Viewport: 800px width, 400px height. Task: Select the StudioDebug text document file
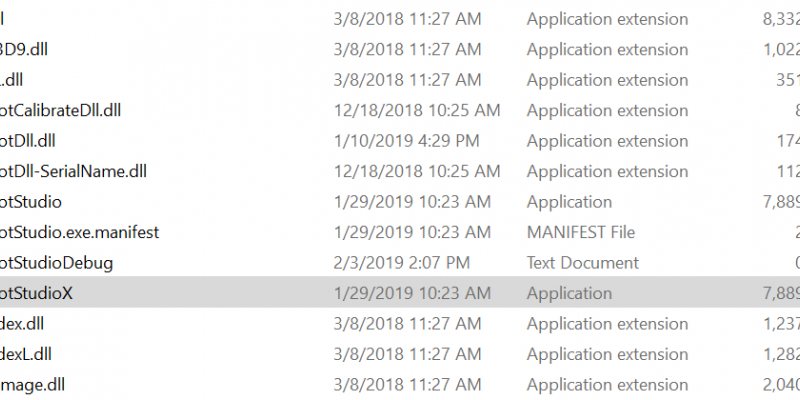[56, 263]
